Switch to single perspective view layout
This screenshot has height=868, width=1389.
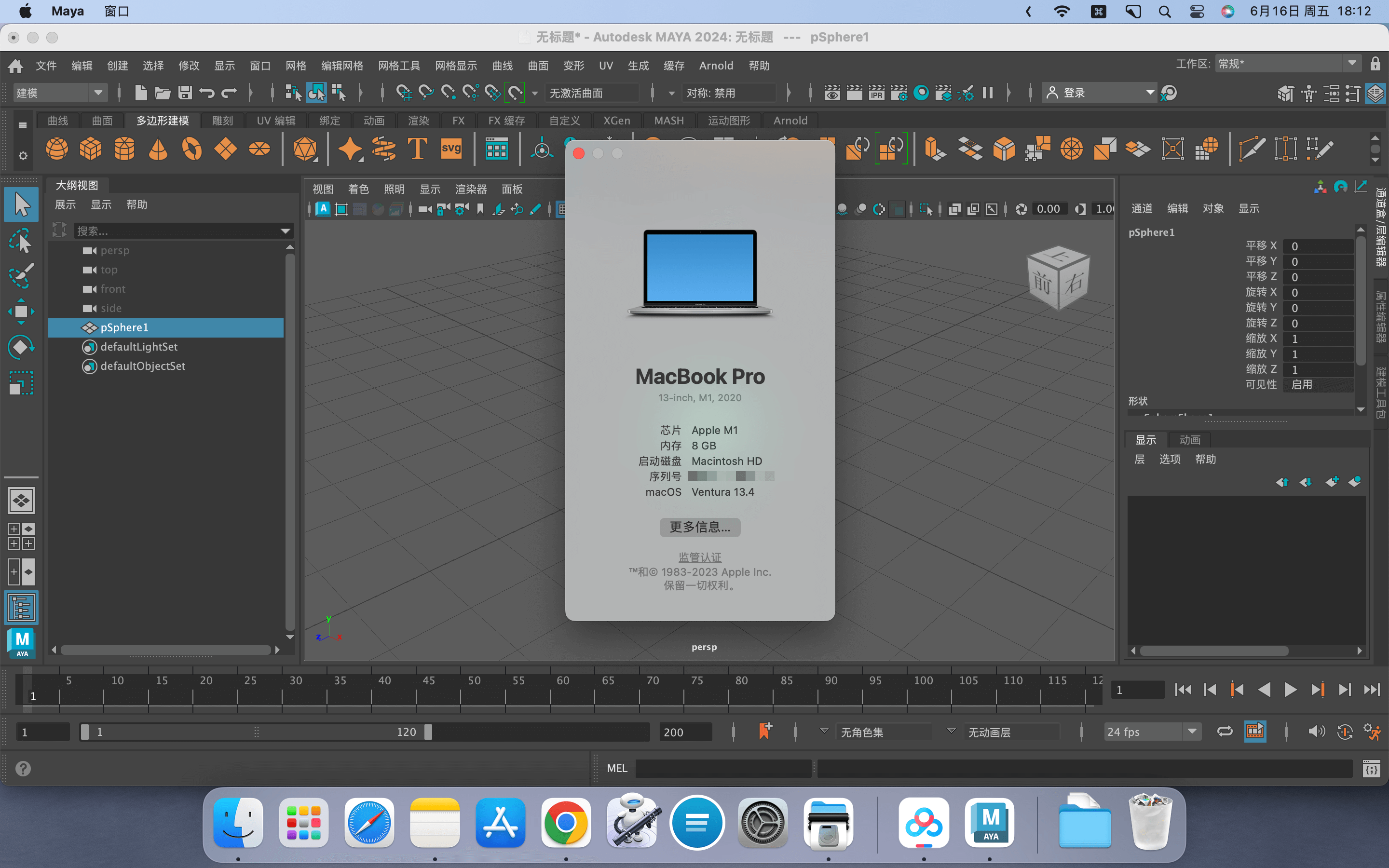(21, 501)
